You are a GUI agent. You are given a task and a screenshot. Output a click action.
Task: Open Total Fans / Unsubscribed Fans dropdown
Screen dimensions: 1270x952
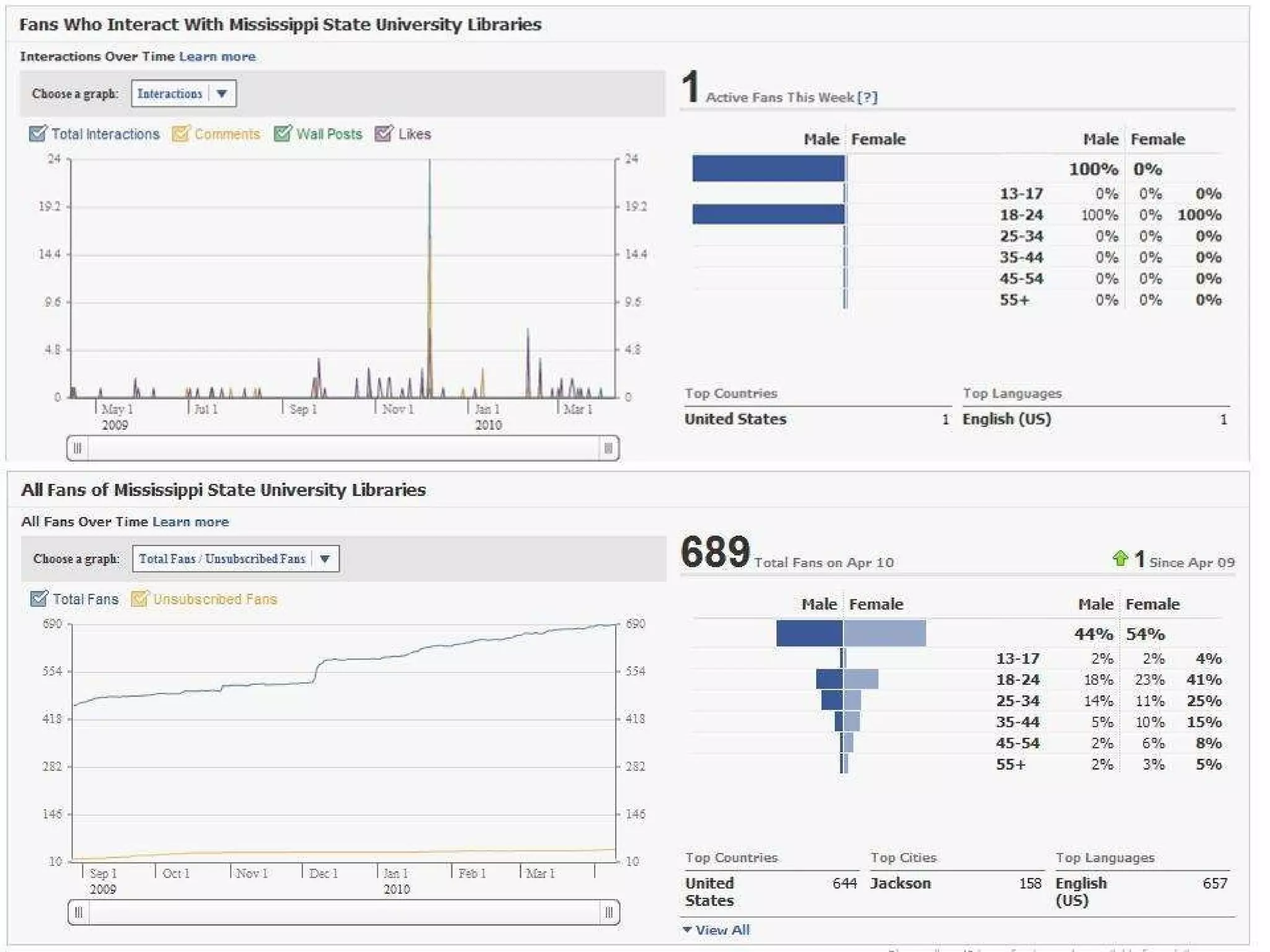point(235,558)
